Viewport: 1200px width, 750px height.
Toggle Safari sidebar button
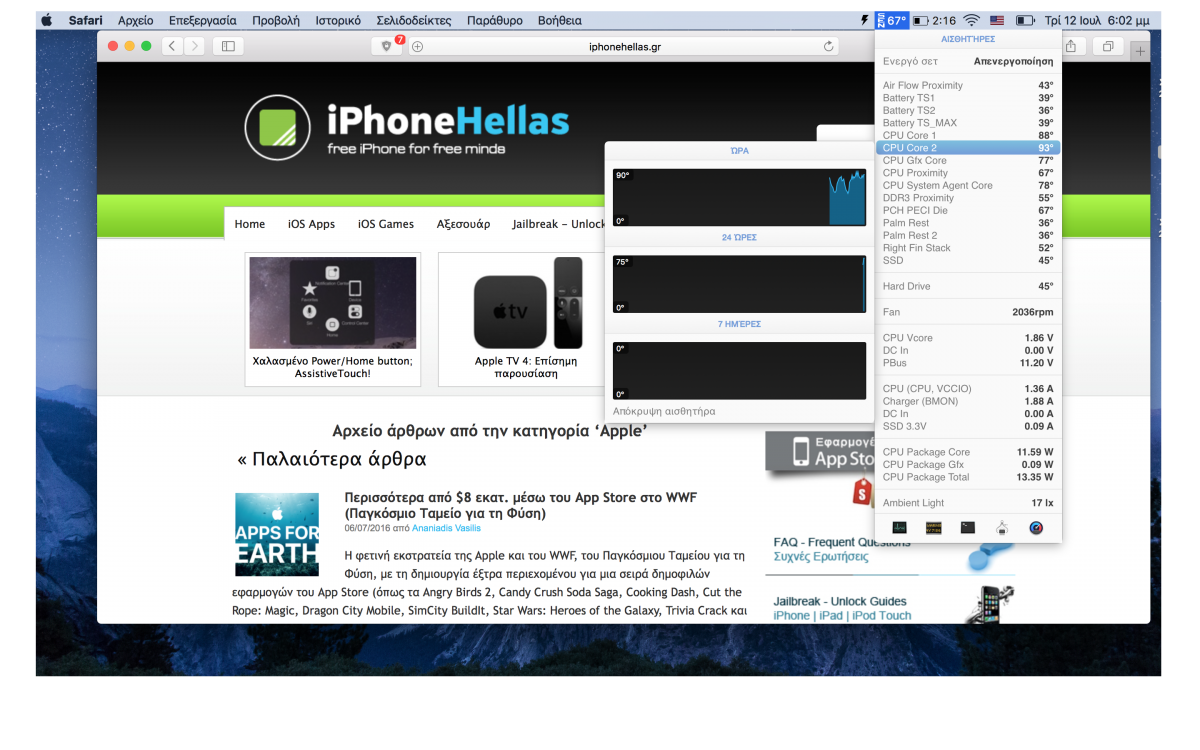tap(228, 46)
